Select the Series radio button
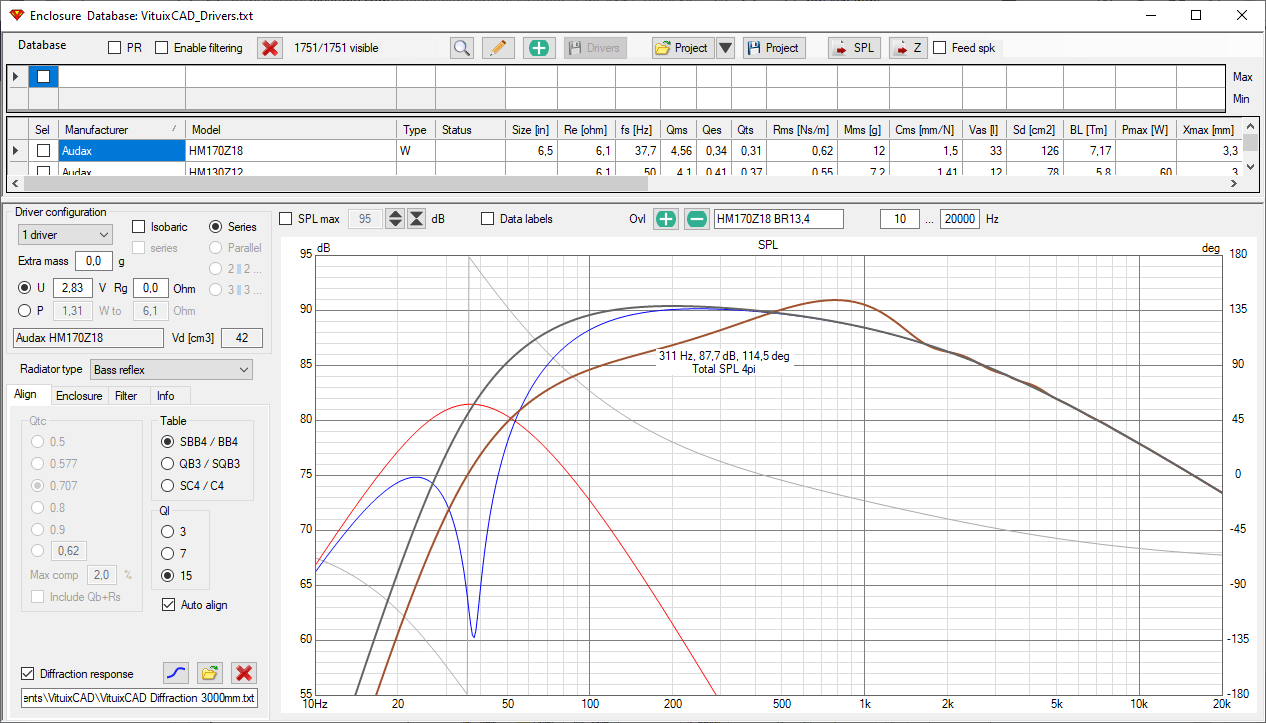Viewport: 1266px width, 723px height. point(216,227)
